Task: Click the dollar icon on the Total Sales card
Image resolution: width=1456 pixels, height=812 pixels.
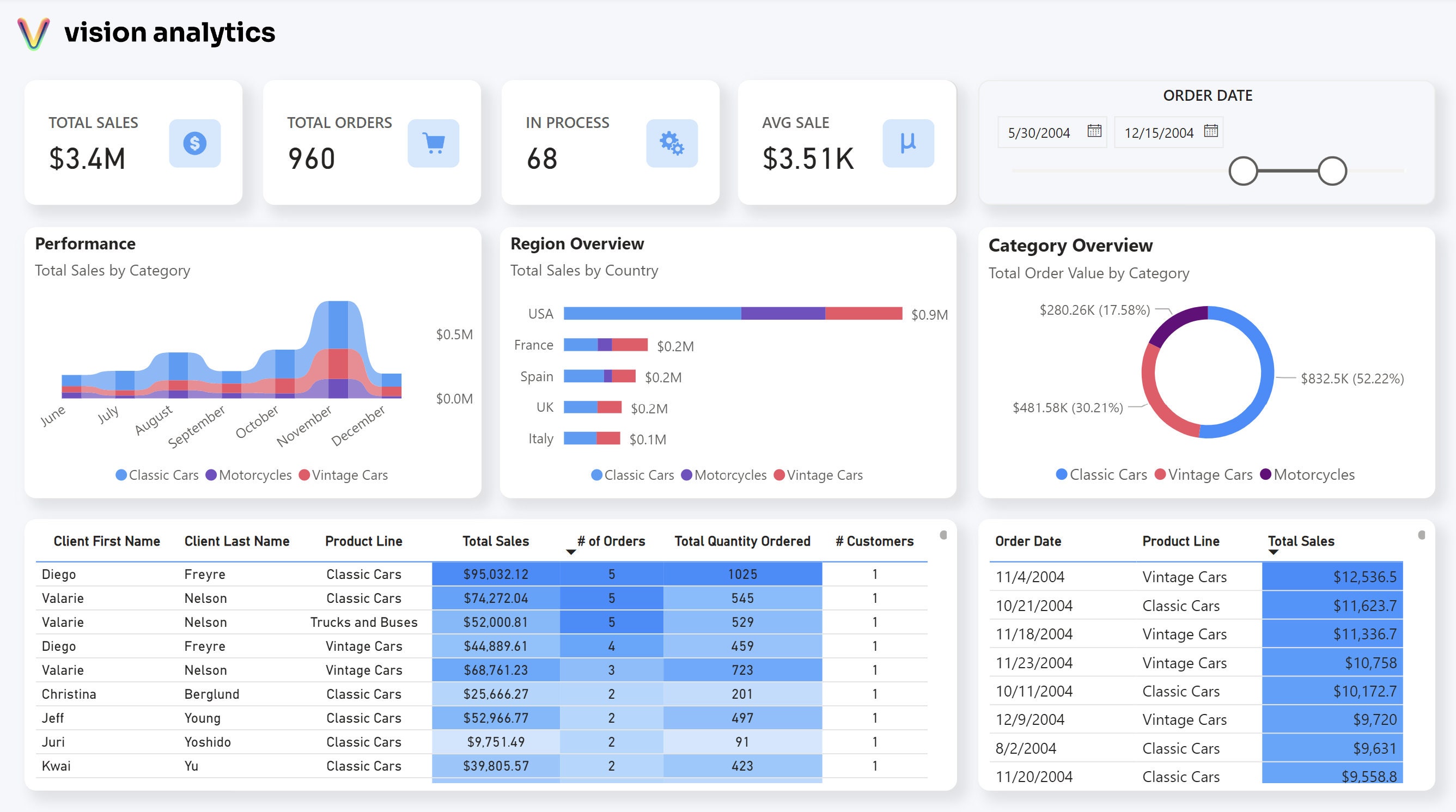Action: pos(194,144)
